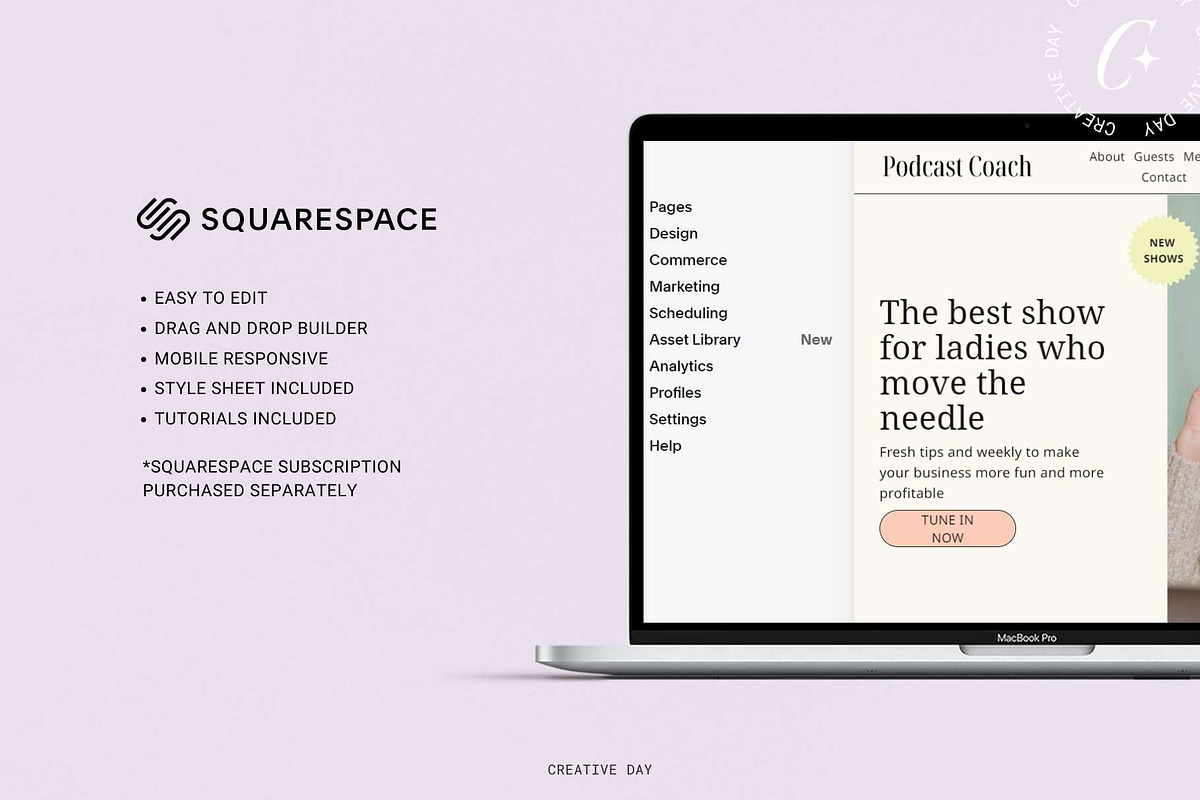
Task: Click the Podcast Coach site title
Action: 957,167
